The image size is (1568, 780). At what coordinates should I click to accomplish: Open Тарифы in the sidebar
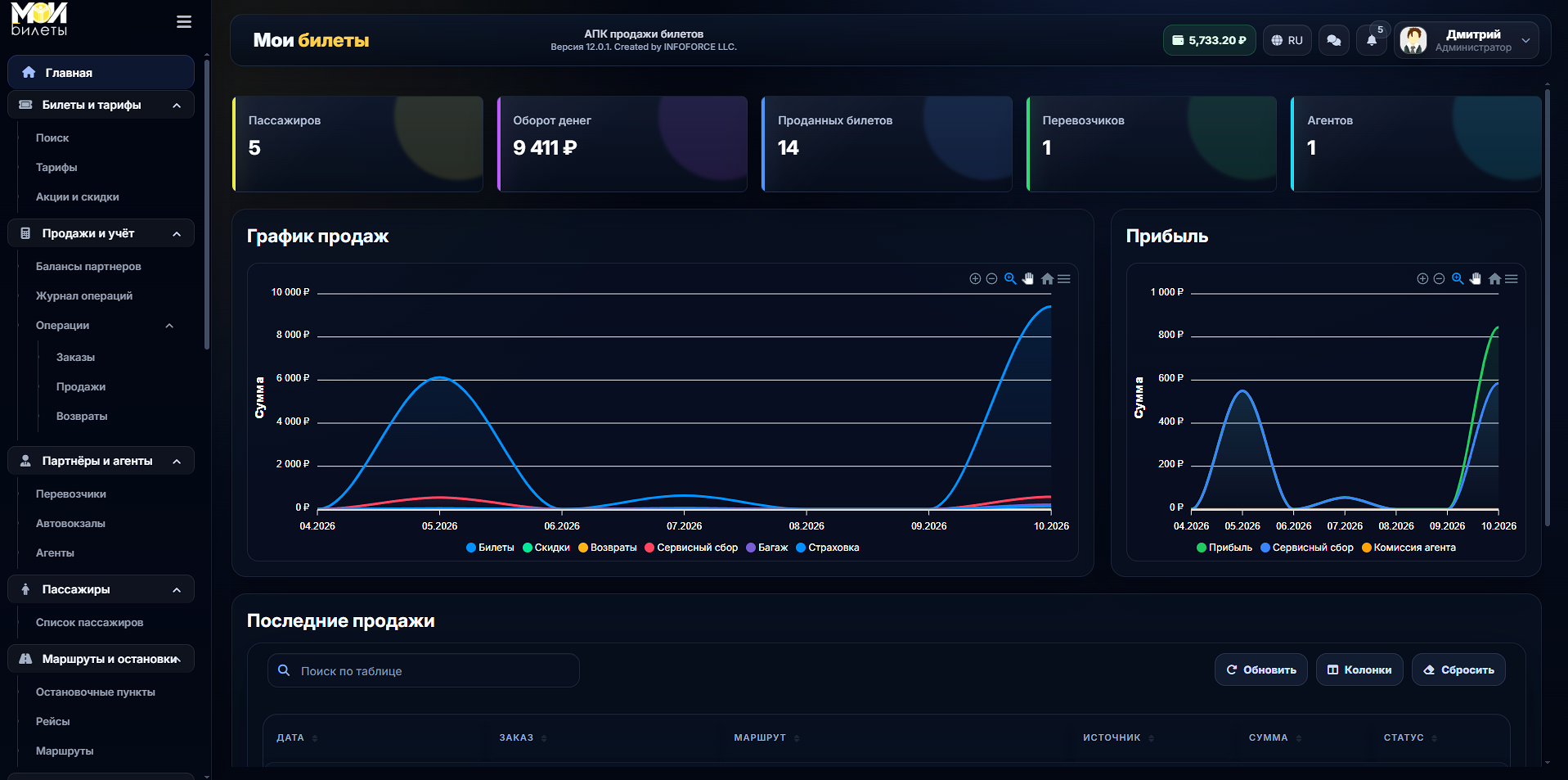(56, 167)
